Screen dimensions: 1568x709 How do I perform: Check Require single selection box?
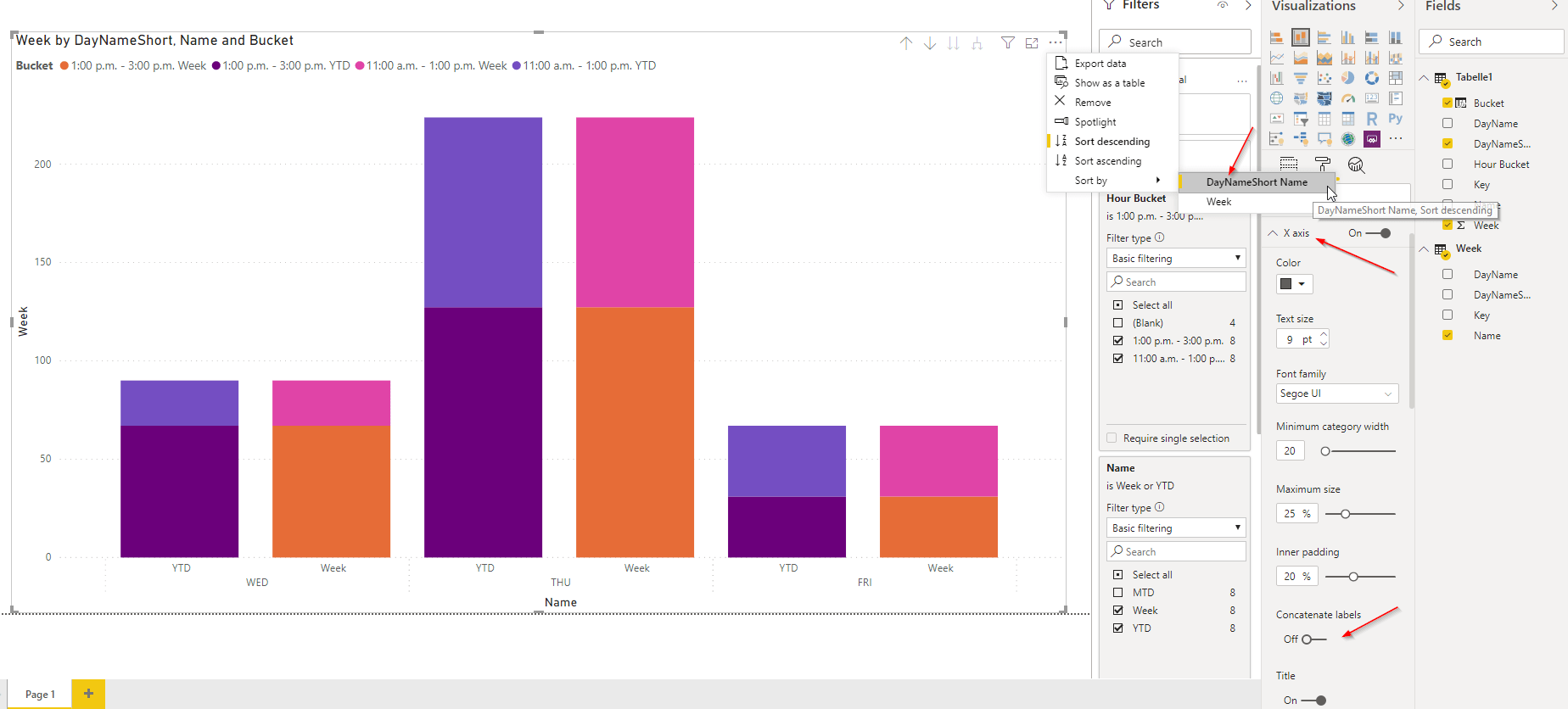(1112, 438)
